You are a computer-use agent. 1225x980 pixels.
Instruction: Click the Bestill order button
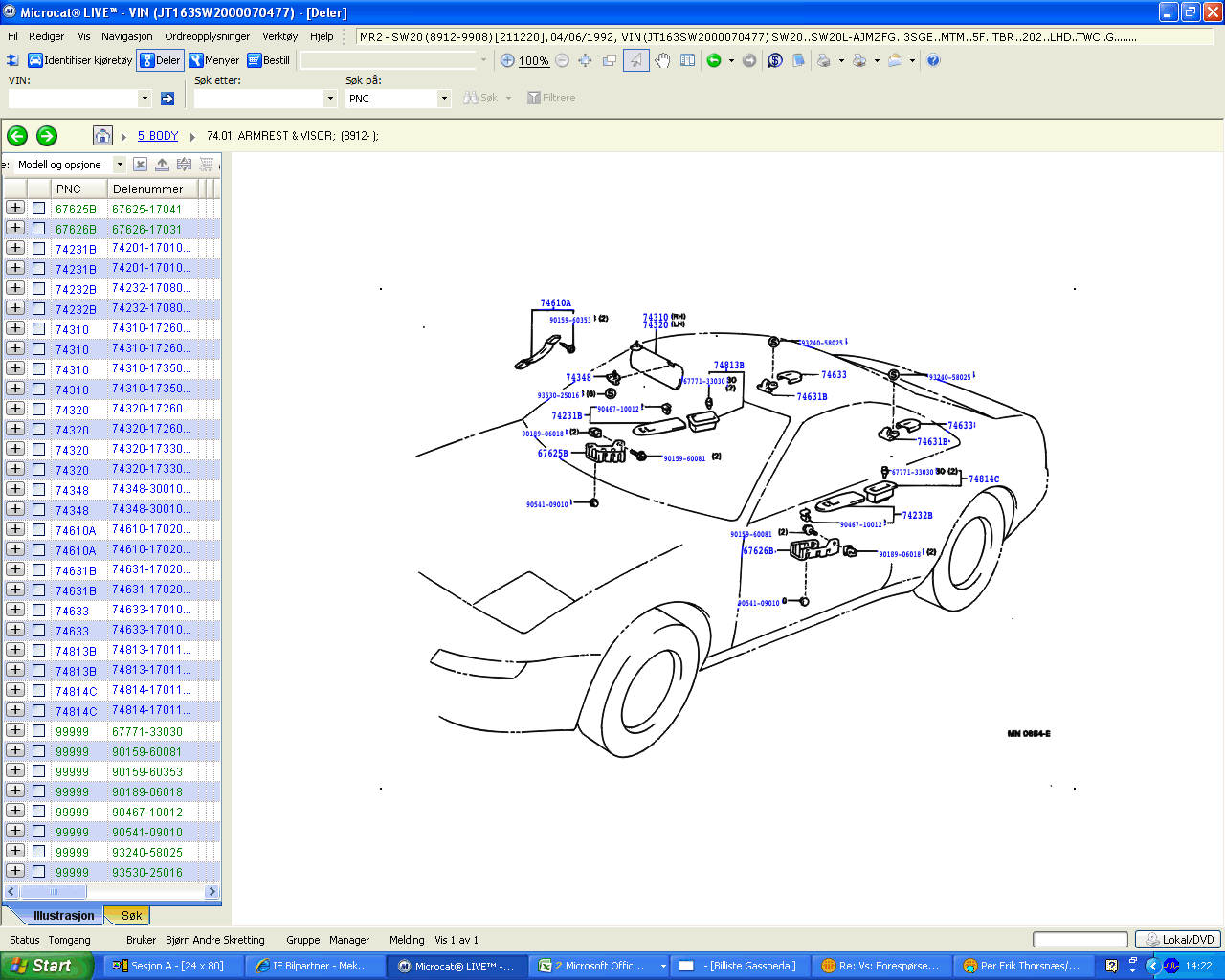pos(269,60)
